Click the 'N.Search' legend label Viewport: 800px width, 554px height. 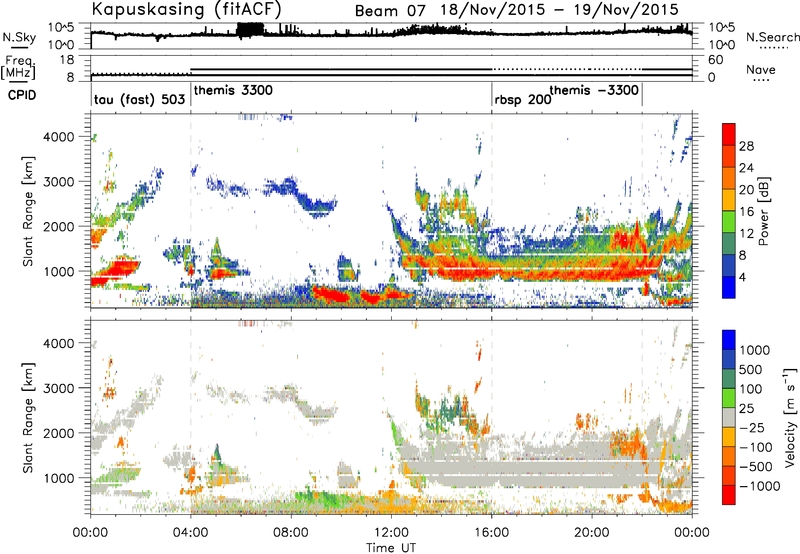[x=772, y=37]
